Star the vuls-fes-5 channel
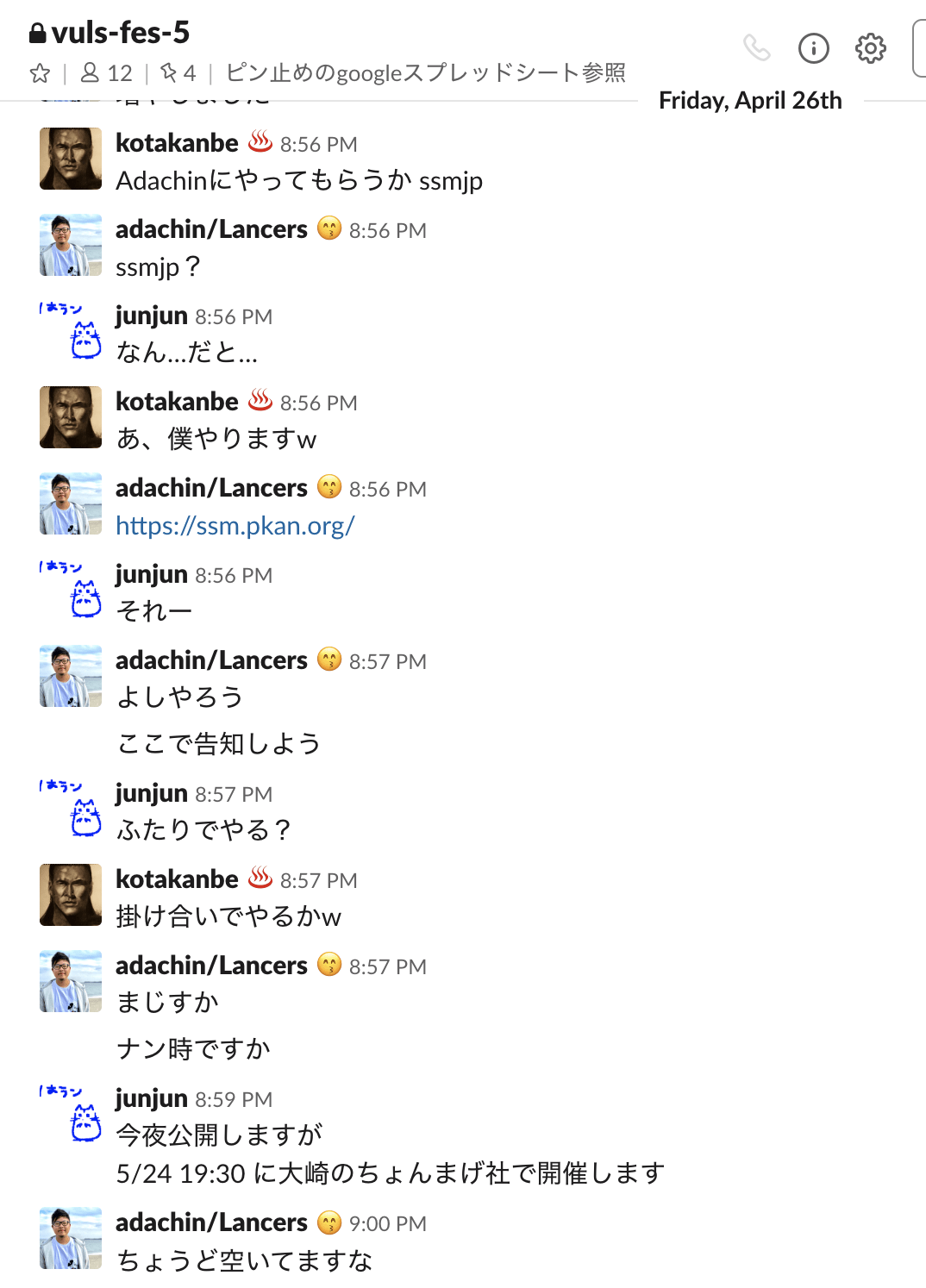Viewport: 926px width, 1288px height. click(40, 73)
